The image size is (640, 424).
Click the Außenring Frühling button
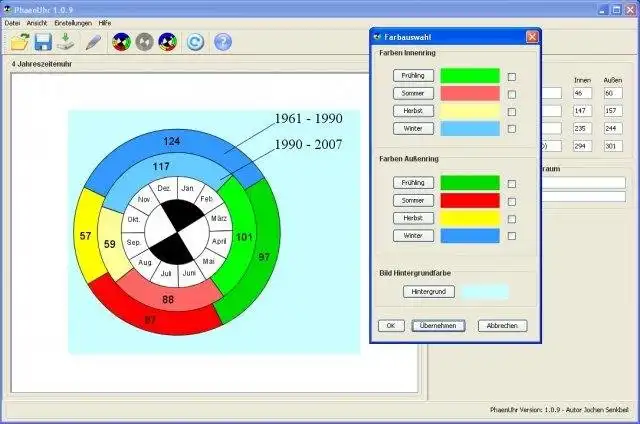(413, 183)
